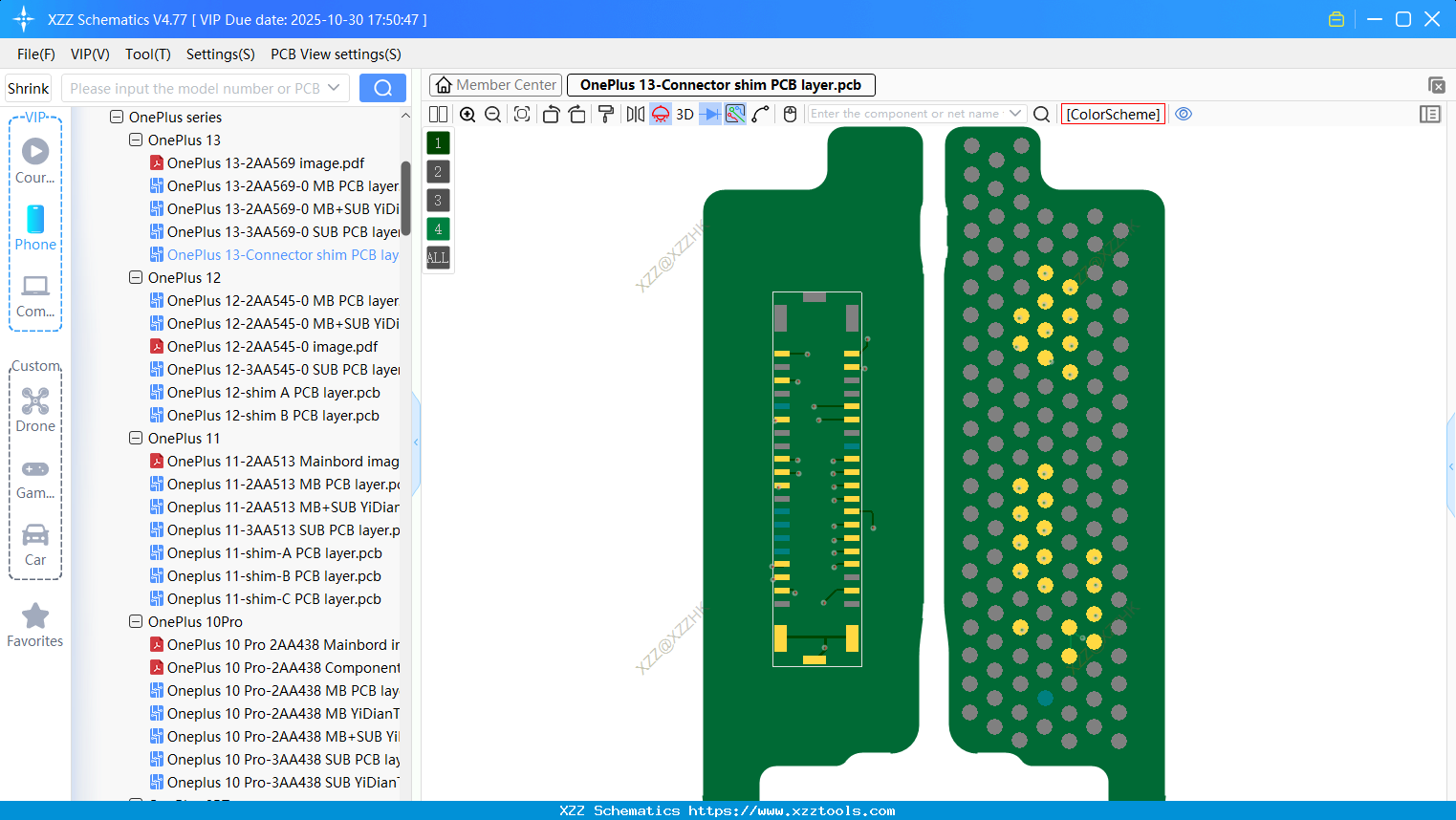Open the Tool(T) menu
This screenshot has height=820, width=1456.
tap(147, 54)
